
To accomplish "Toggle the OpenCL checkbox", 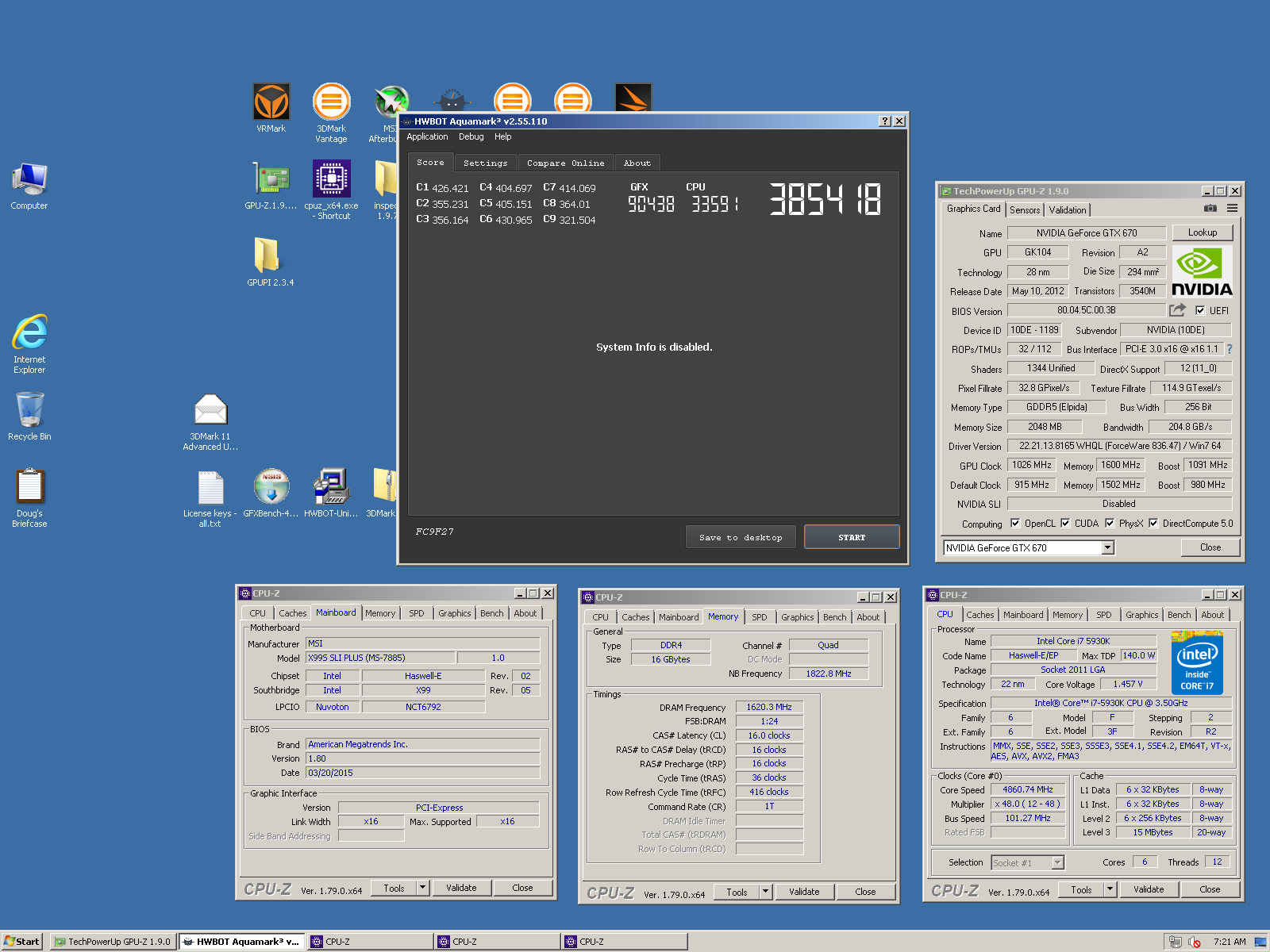I will (1014, 524).
